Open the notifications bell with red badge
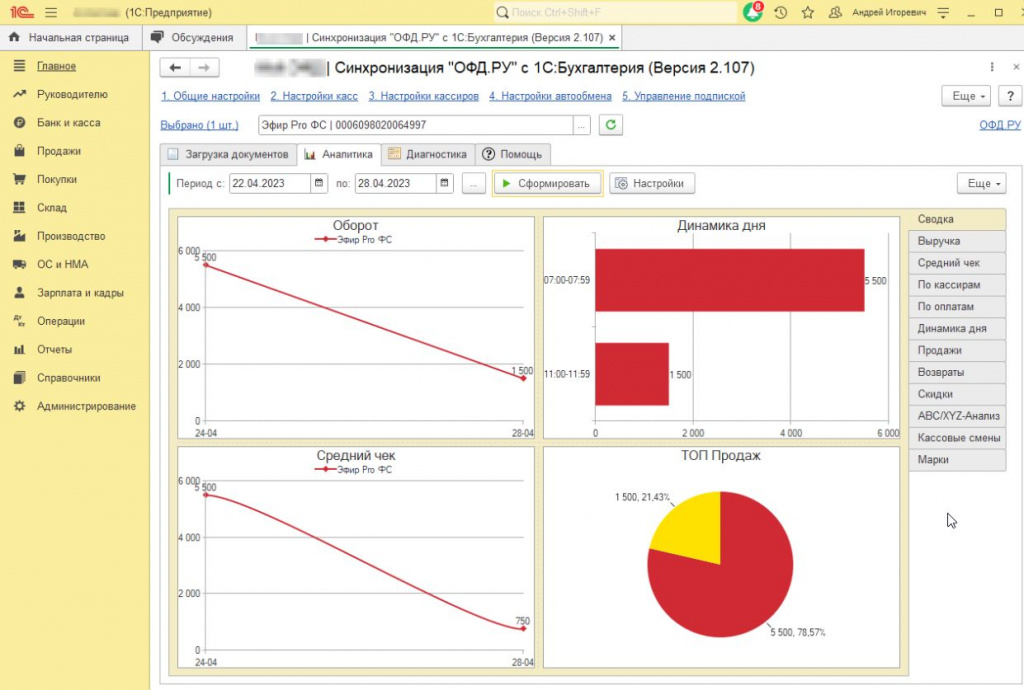 click(x=753, y=12)
